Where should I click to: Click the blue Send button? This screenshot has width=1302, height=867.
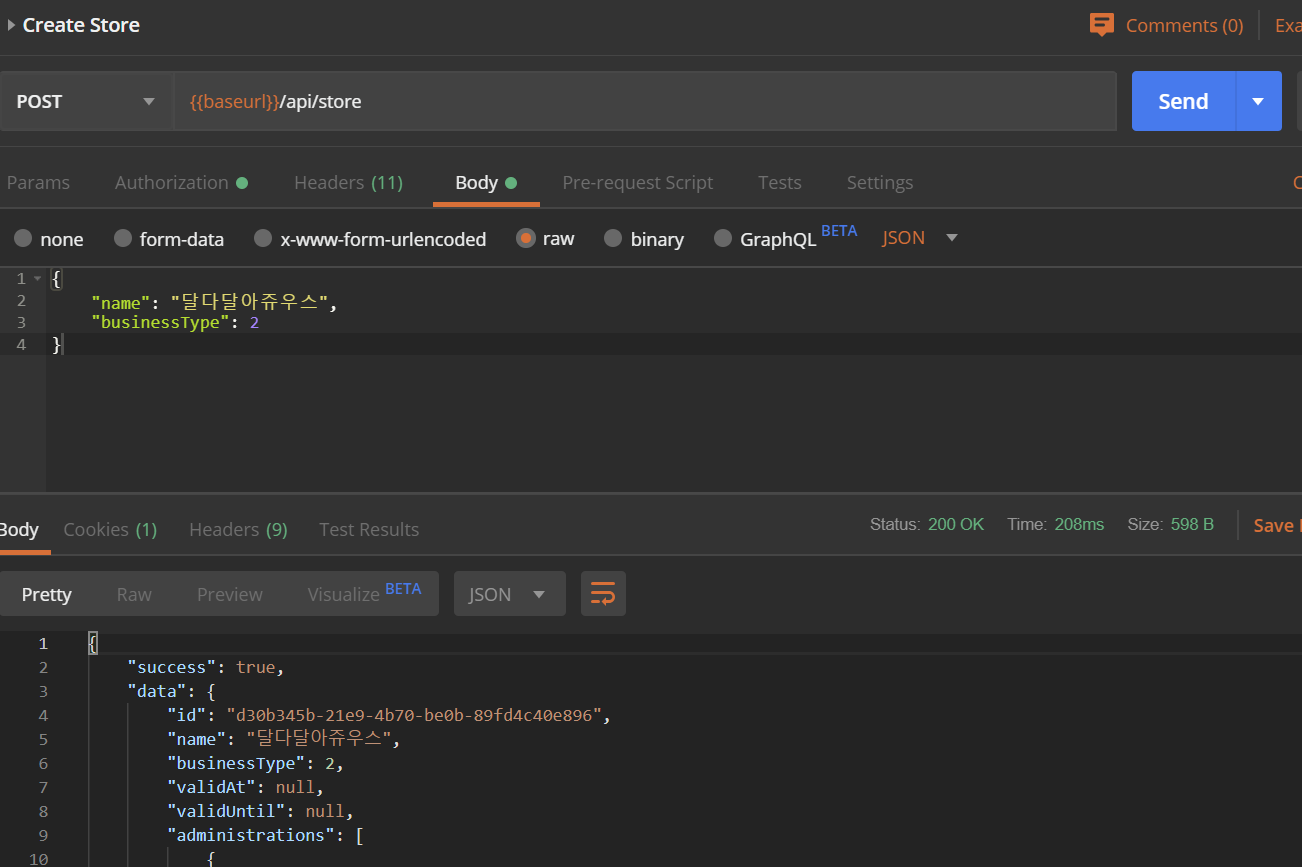click(x=1183, y=101)
